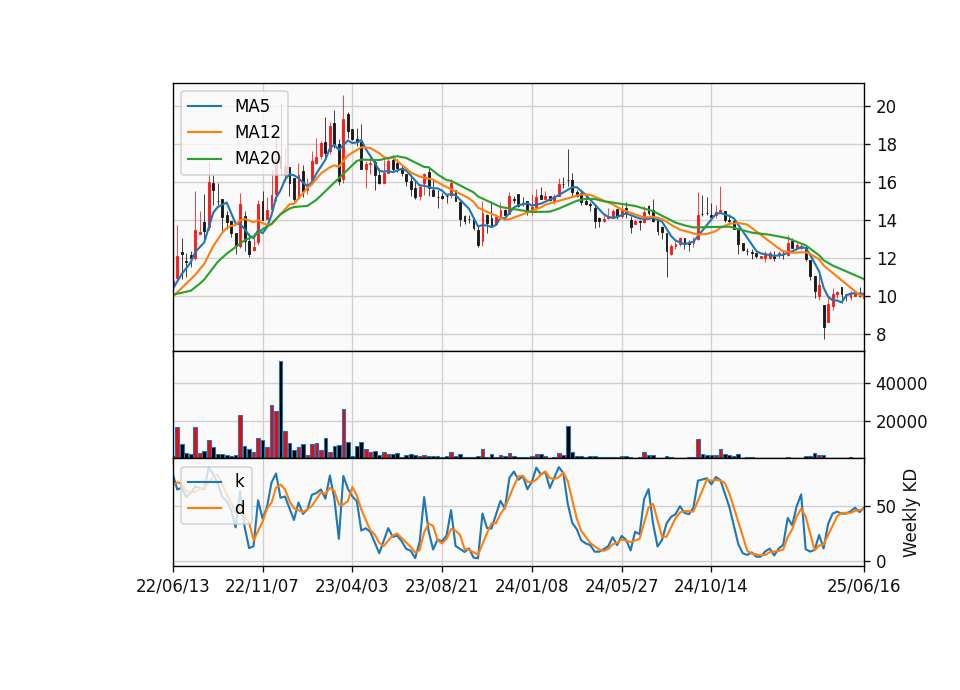Click the d legend label in KD panel
The width and height of the screenshot is (960, 690).
click(x=239, y=508)
